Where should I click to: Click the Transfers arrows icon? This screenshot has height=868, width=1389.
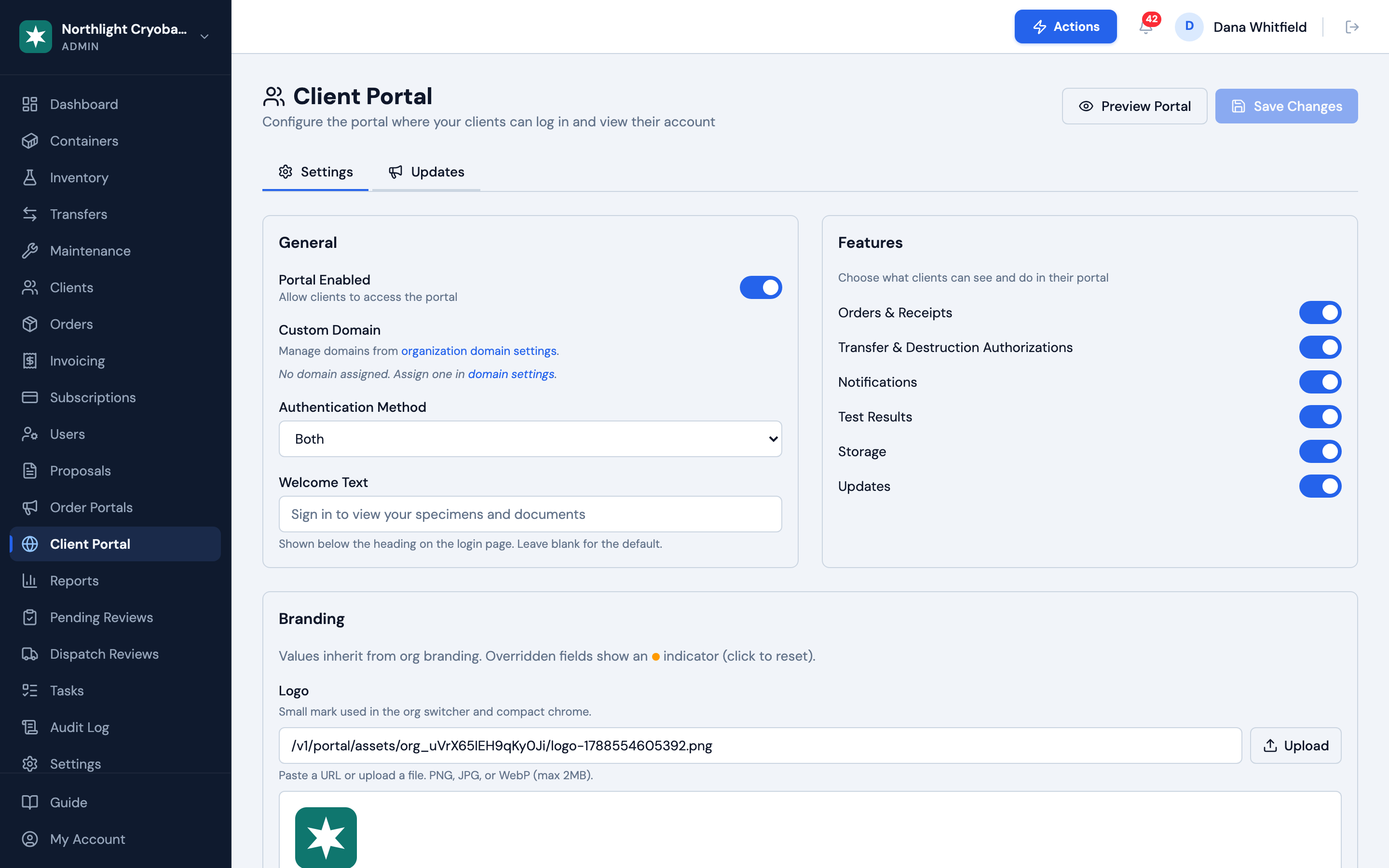click(x=30, y=214)
